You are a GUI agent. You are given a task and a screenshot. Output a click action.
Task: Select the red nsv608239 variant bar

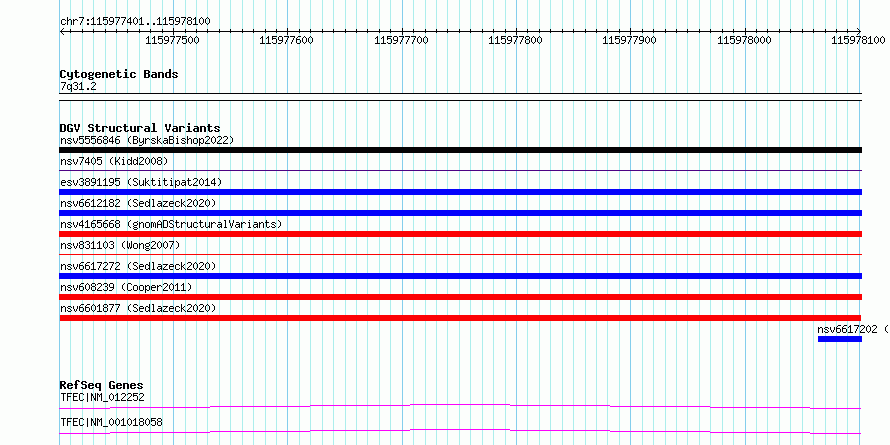[x=460, y=297]
